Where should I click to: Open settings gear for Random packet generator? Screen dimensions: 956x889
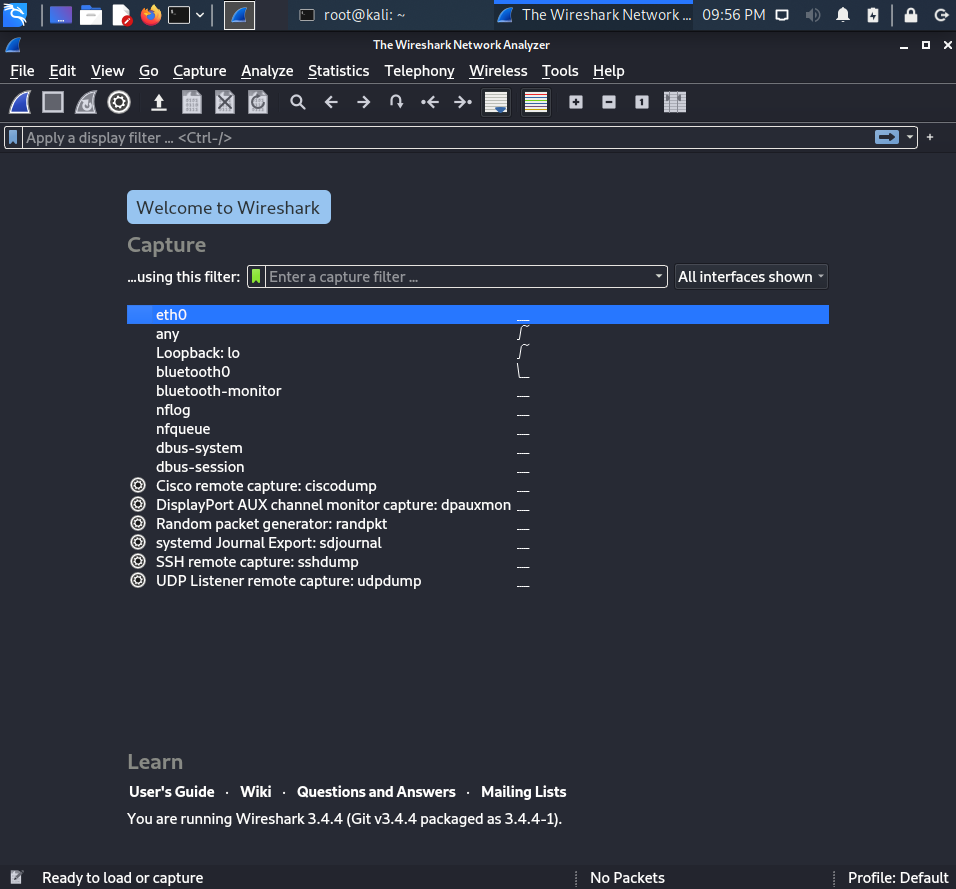138,523
